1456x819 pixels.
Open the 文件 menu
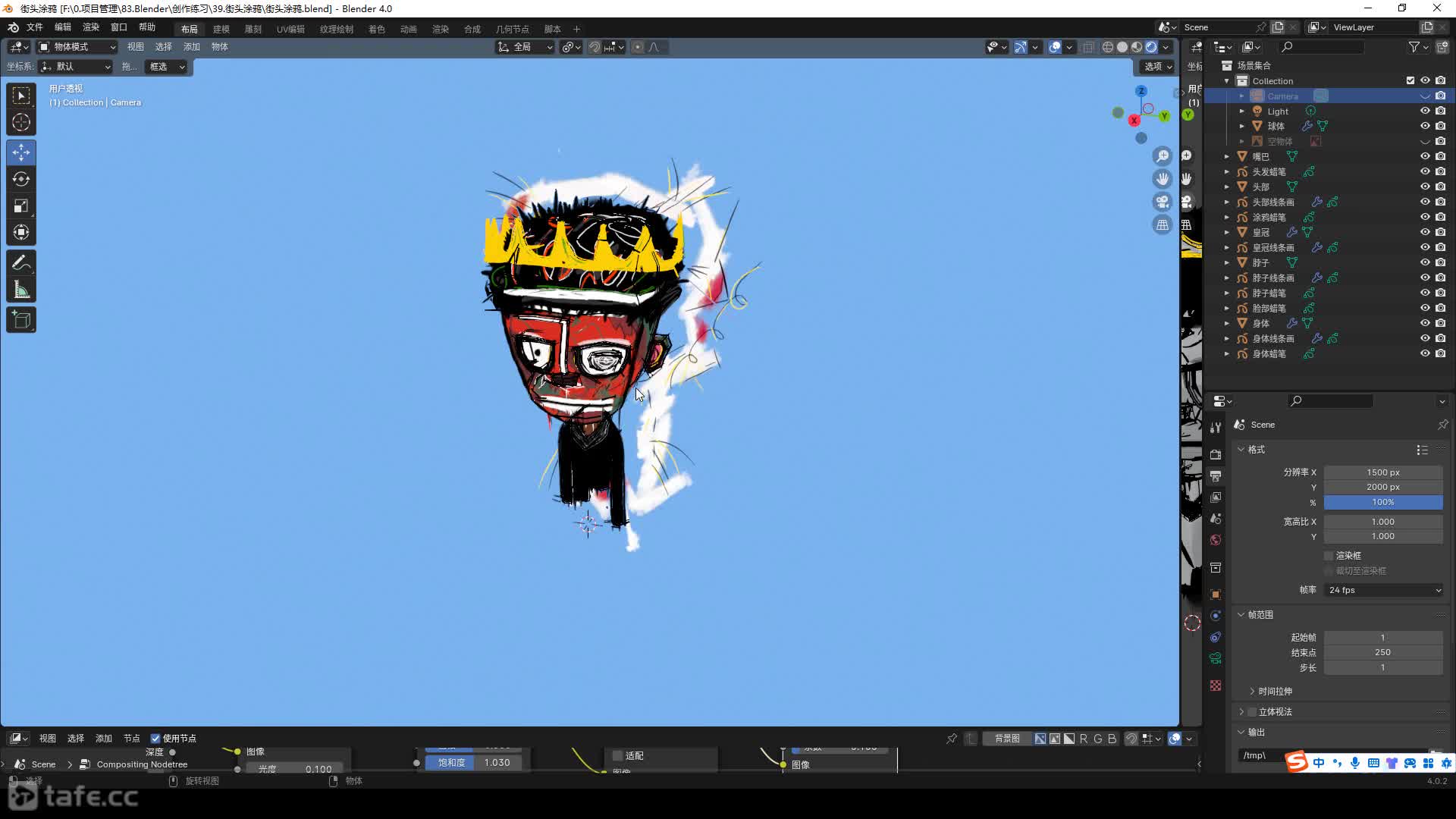pos(35,27)
